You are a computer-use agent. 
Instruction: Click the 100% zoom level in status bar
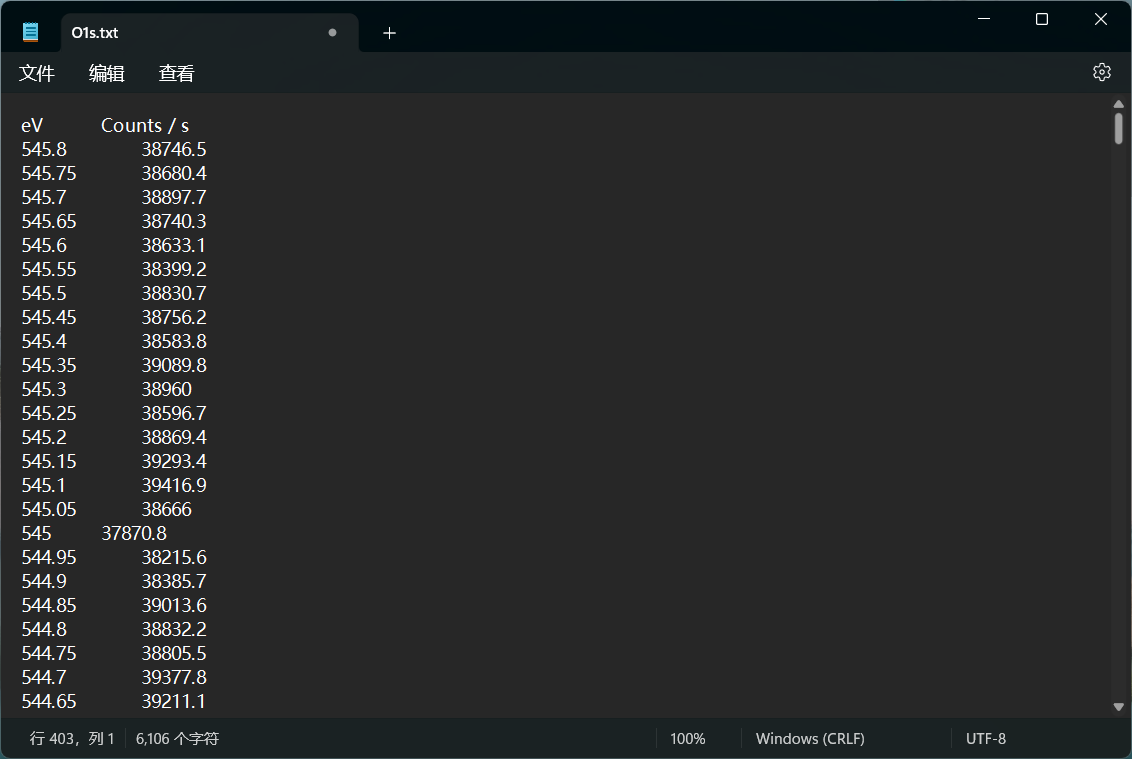click(x=687, y=739)
